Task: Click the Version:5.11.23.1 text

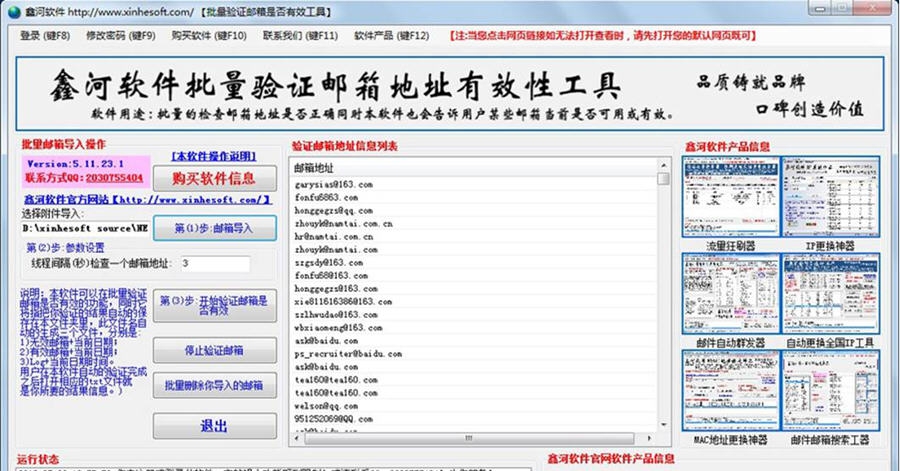Action: click(x=75, y=164)
